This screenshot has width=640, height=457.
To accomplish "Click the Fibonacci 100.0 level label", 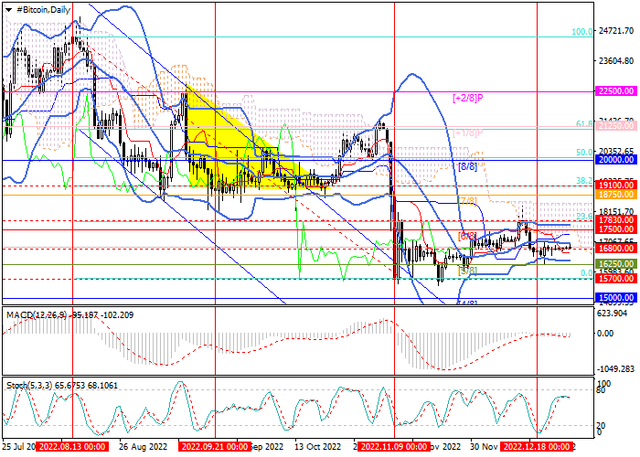I will pos(582,31).
